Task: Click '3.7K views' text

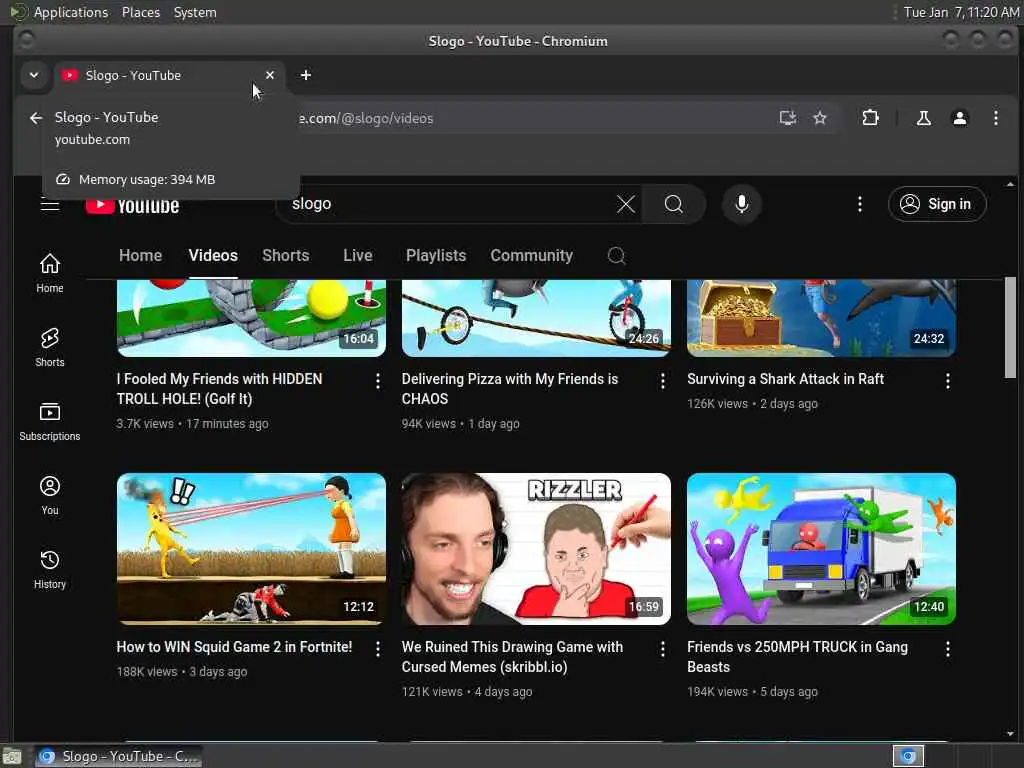Action: click(x=145, y=424)
